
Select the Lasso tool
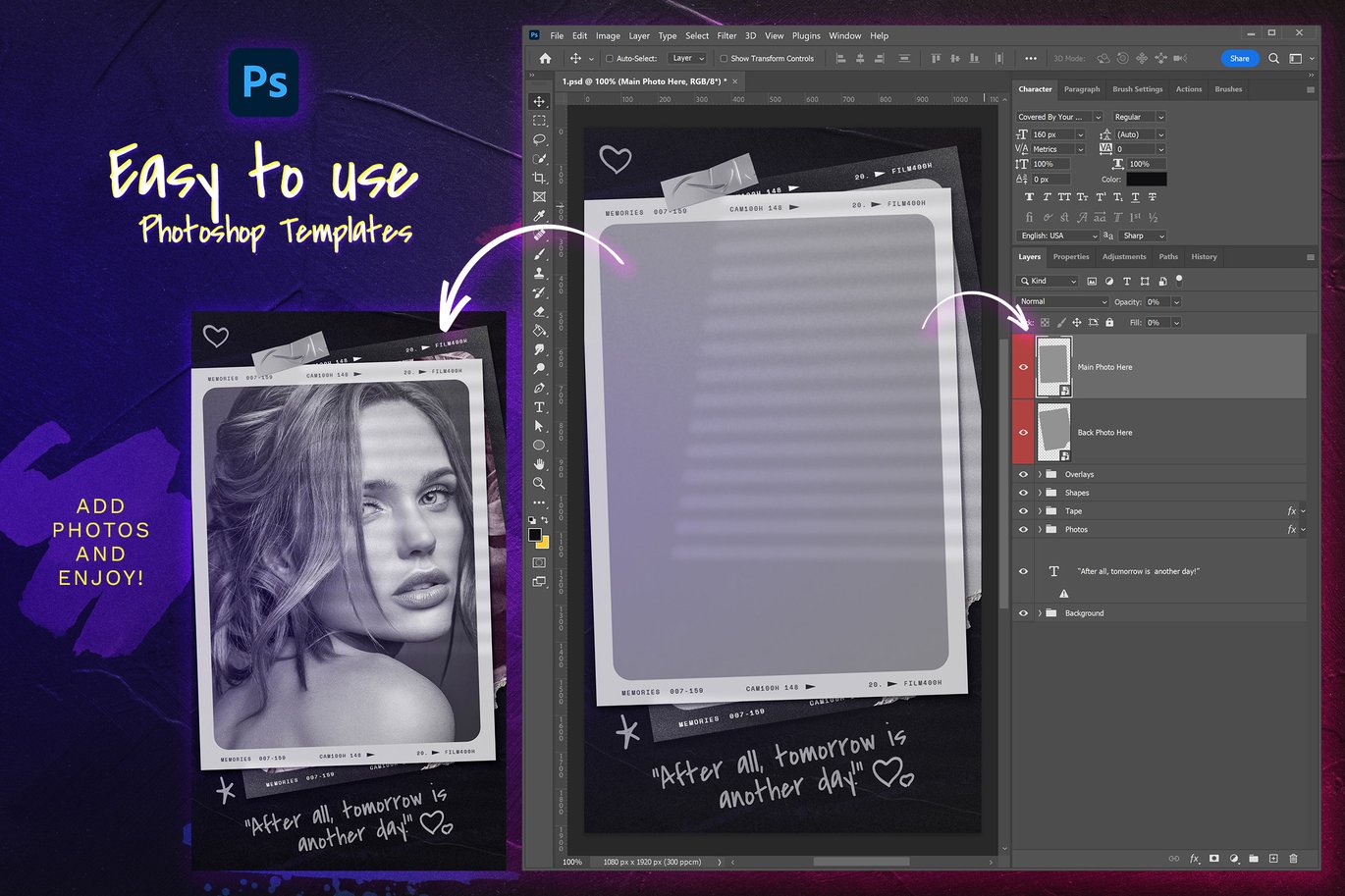(539, 139)
